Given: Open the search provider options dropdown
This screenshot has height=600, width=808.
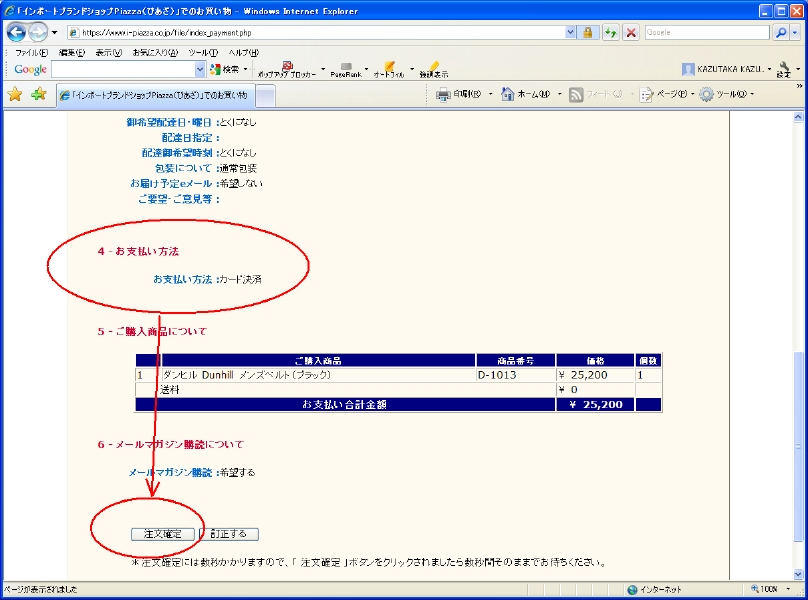Looking at the screenshot, I should click(x=795, y=32).
